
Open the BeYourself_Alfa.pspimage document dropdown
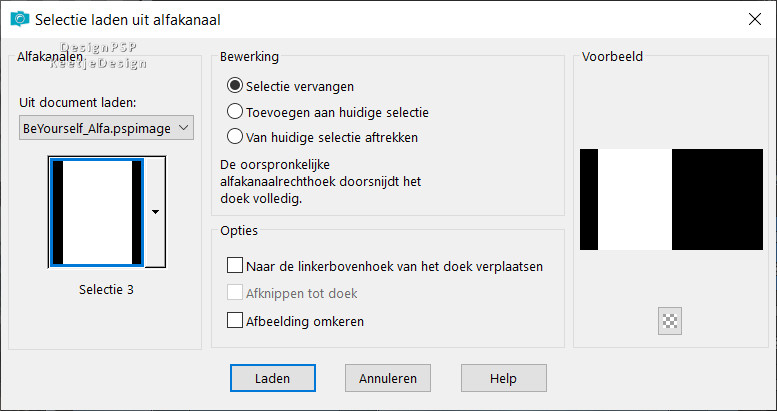[106, 128]
